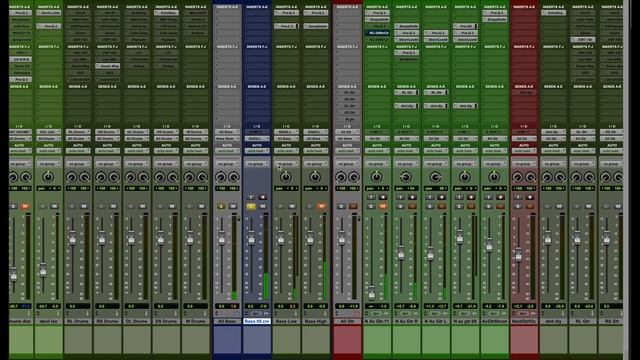Open the first send on N Ac Gtr R
The height and width of the screenshot is (360, 640).
pyautogui.click(x=406, y=93)
